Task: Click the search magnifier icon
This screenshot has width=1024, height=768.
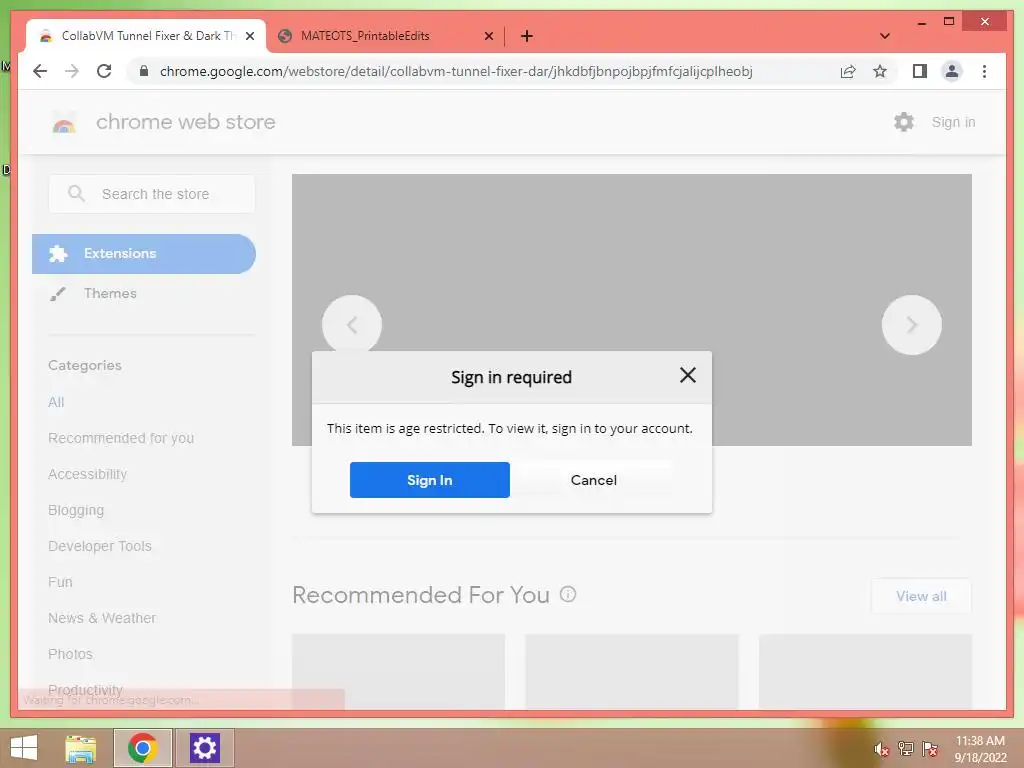Action: [76, 193]
